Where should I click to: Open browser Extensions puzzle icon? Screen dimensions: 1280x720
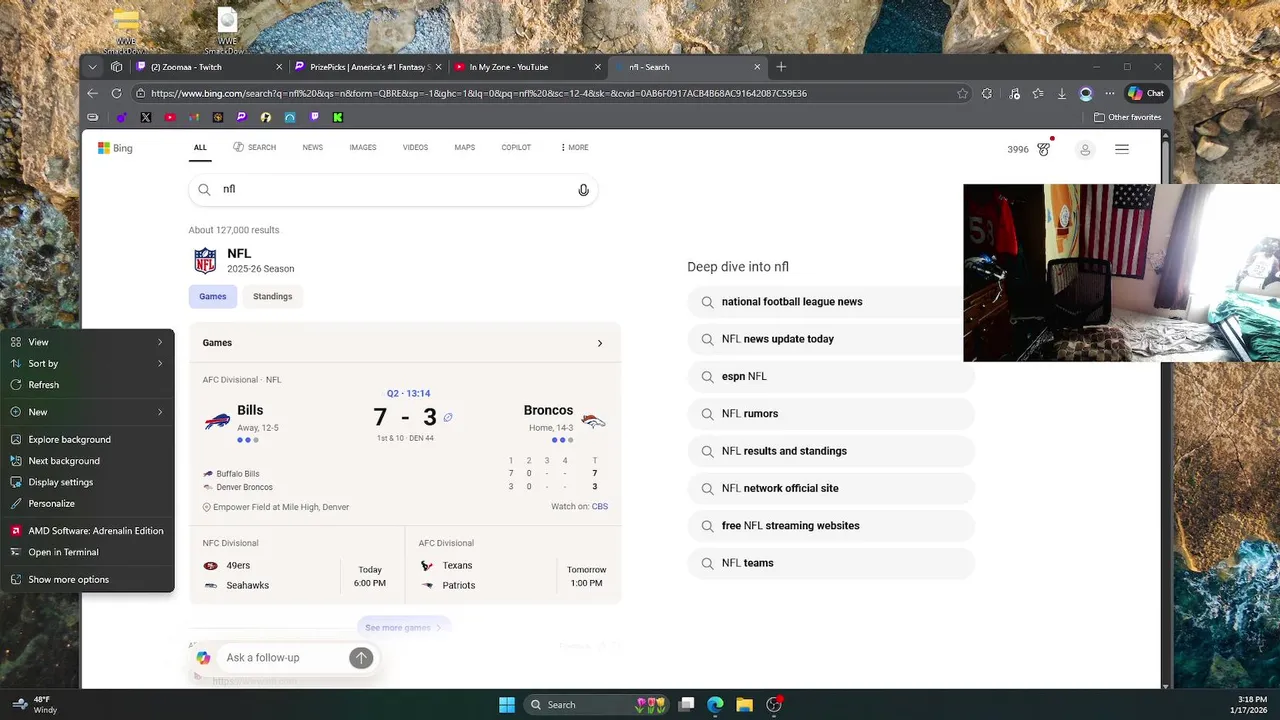[x=987, y=93]
